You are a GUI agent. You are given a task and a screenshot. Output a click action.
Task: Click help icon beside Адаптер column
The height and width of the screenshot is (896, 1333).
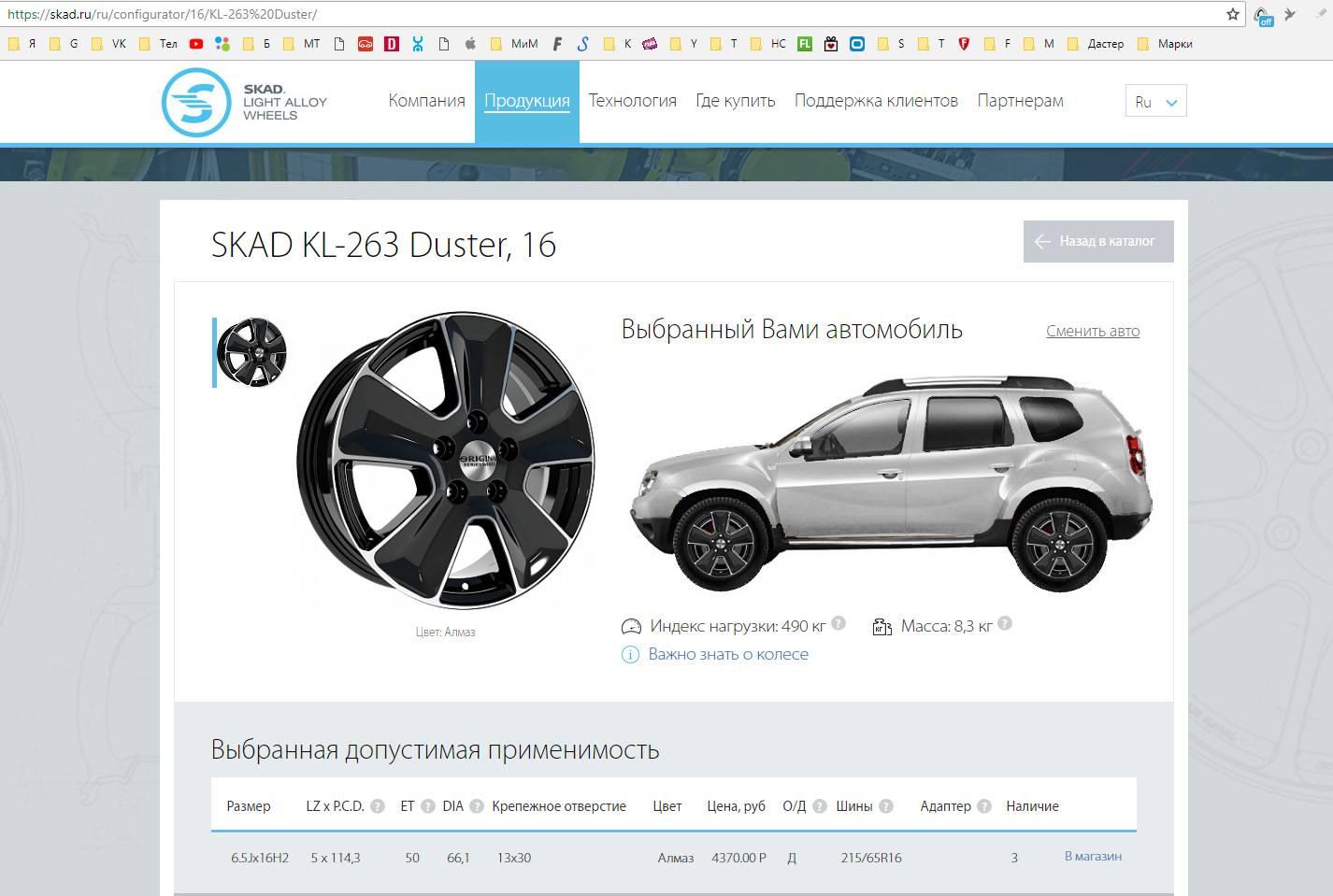pyautogui.click(x=984, y=806)
